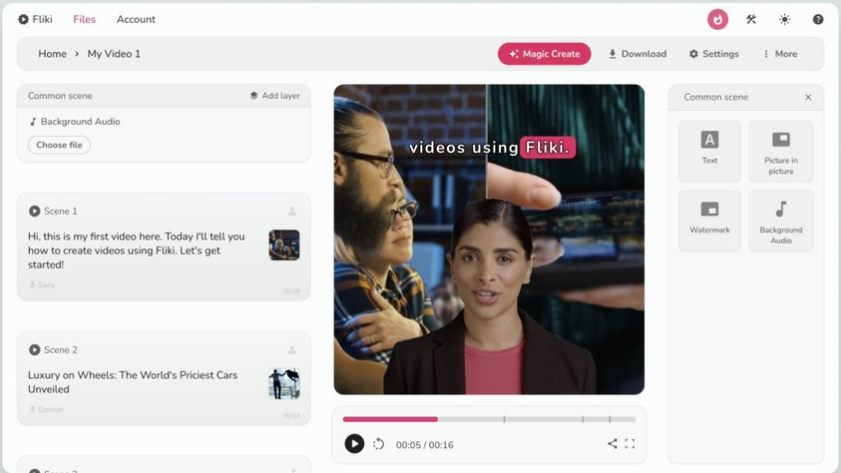Toggle the Scene 2 avatar icon
This screenshot has height=473, width=841.
click(292, 350)
